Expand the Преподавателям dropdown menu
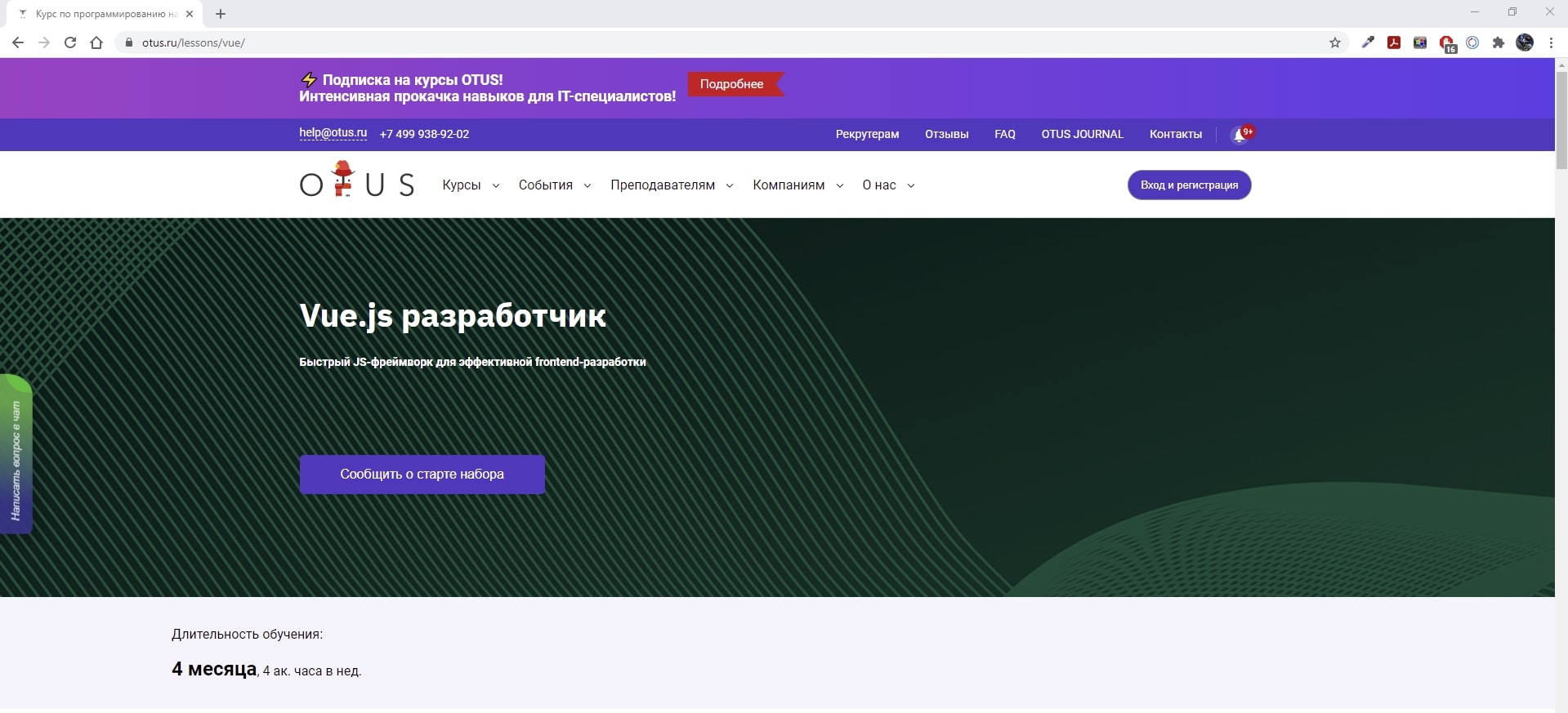 pos(672,185)
